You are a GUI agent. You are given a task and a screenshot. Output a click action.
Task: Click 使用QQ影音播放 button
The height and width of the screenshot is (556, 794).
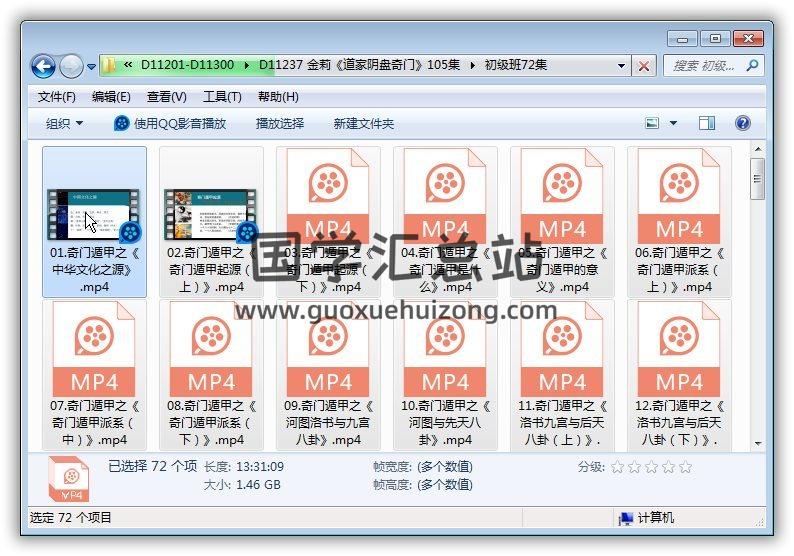tap(170, 123)
